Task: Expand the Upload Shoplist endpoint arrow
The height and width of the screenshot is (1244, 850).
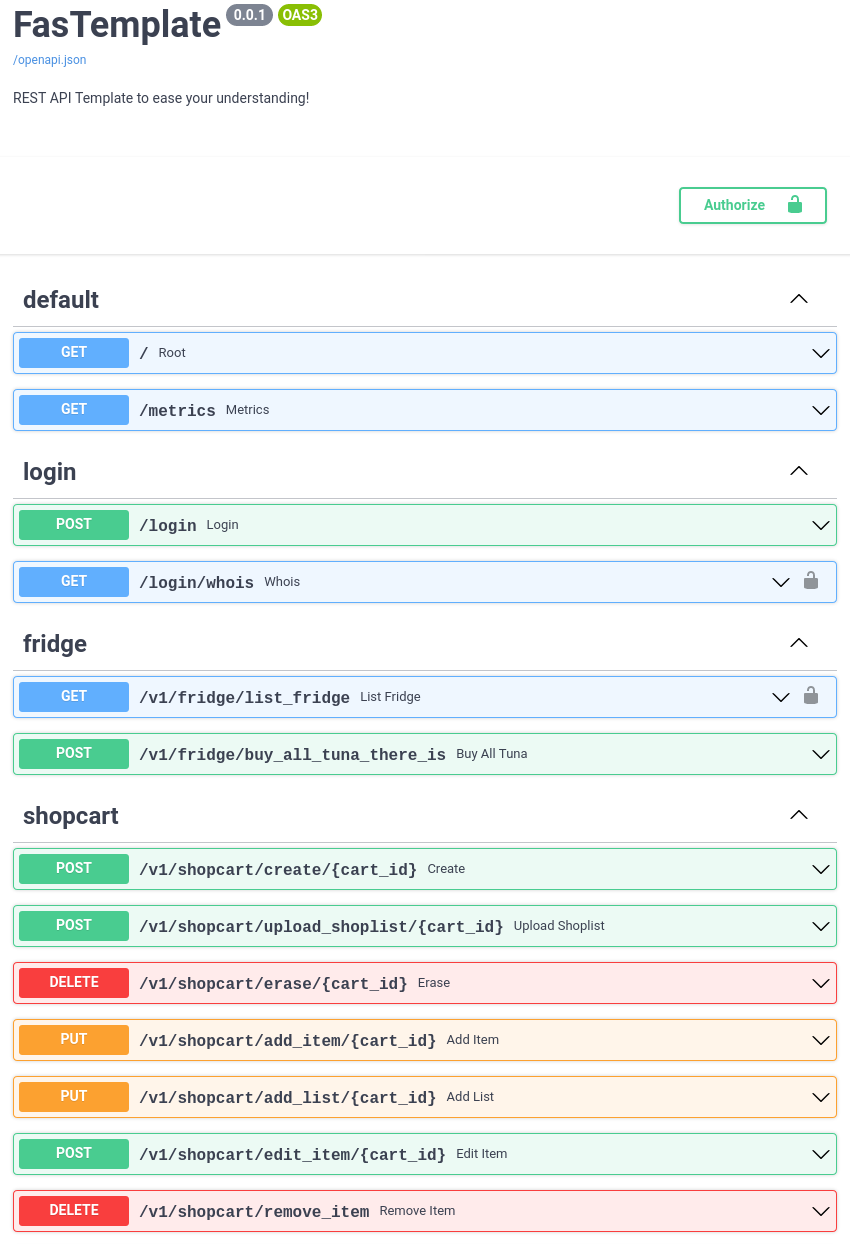Action: pyautogui.click(x=821, y=926)
